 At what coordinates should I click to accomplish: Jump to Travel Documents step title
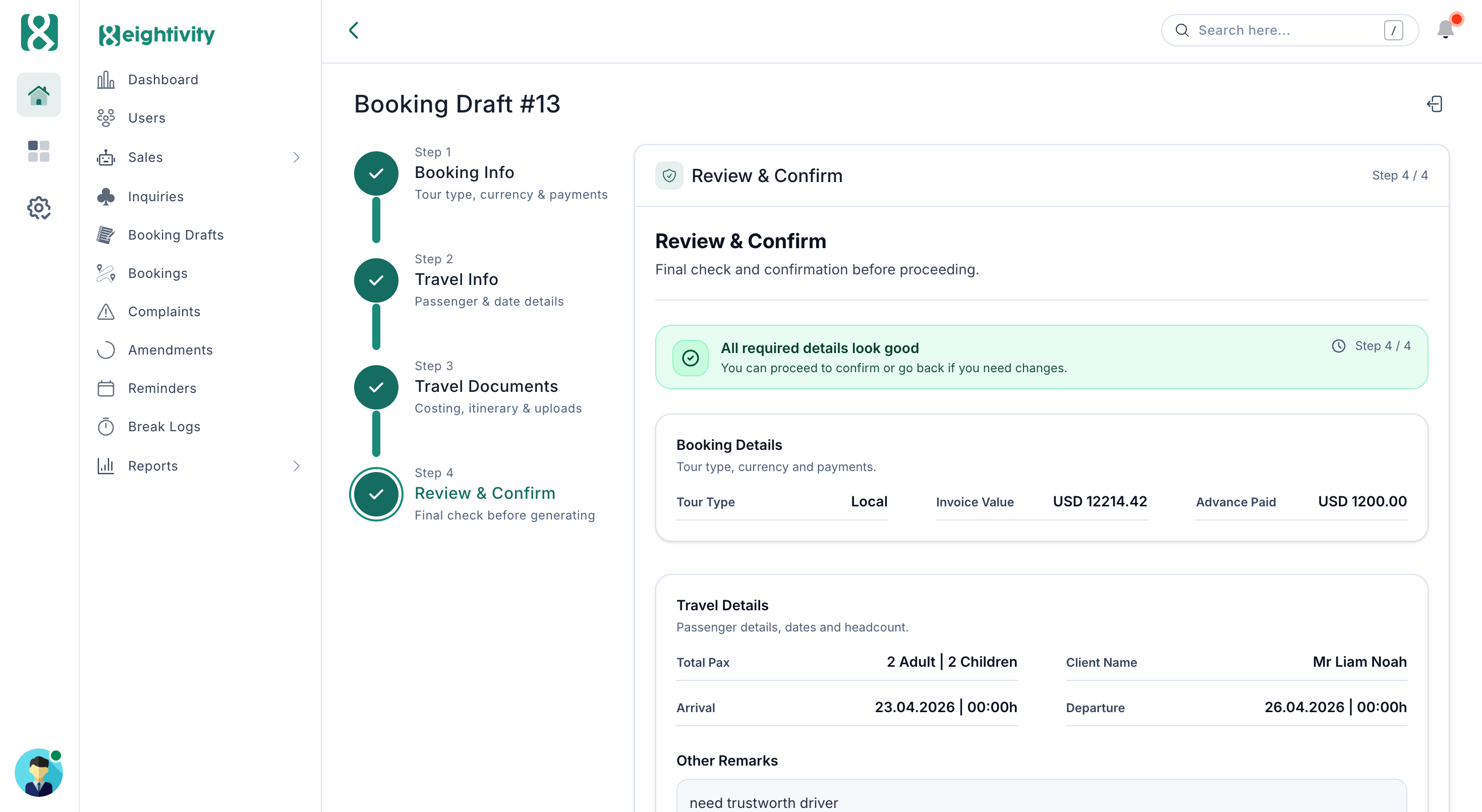point(486,386)
